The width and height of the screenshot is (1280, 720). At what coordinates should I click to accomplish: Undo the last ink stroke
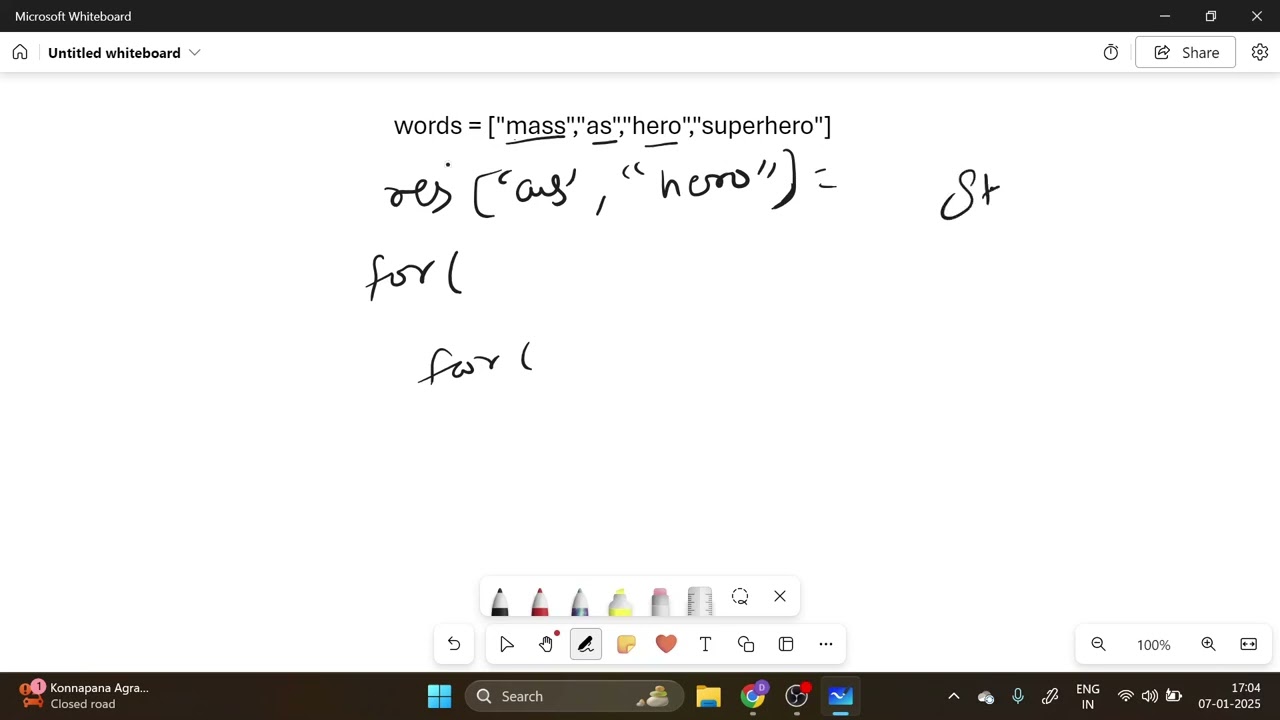(454, 645)
